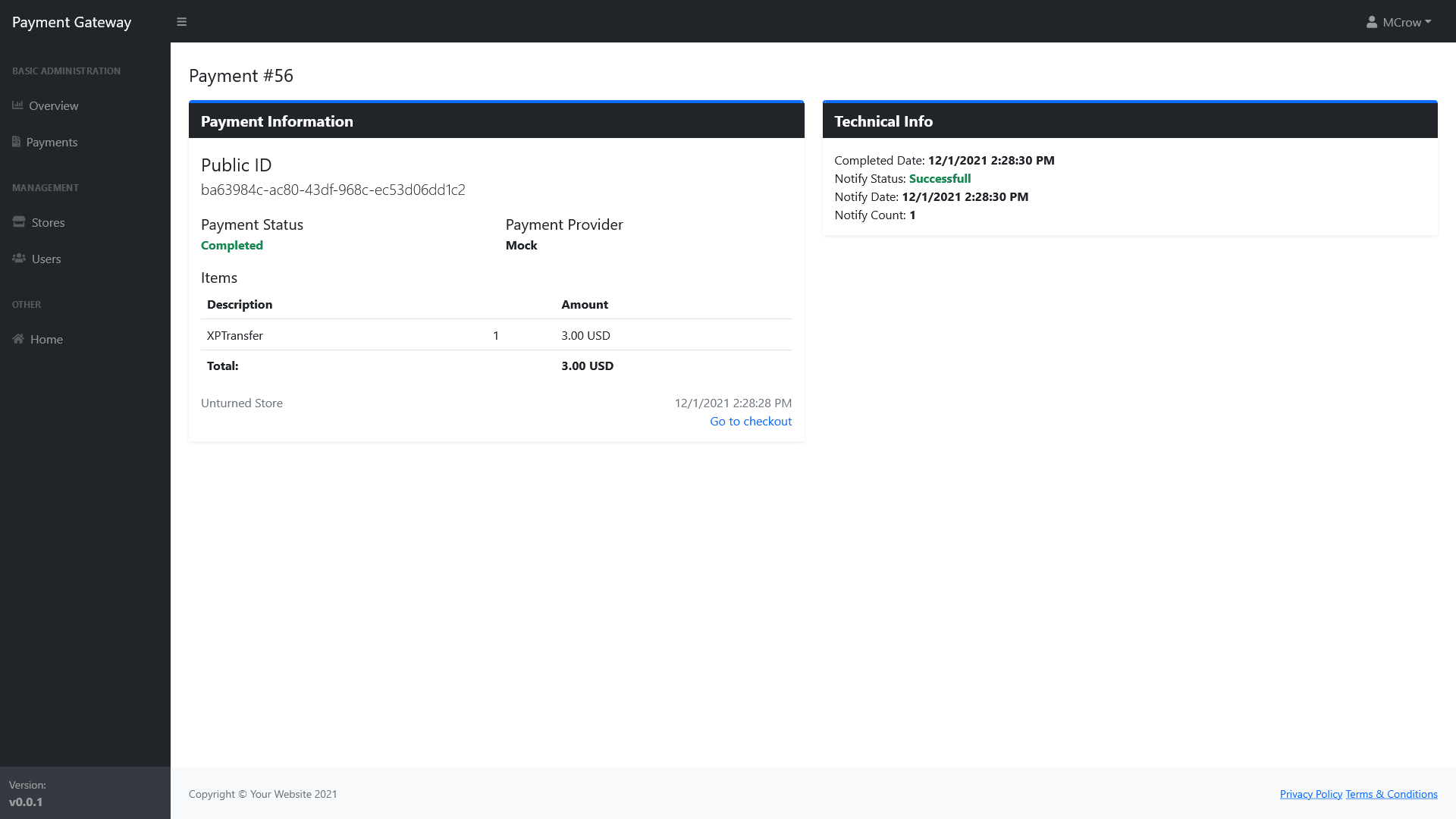Click the Unturned Store label
Image resolution: width=1456 pixels, height=819 pixels.
click(x=242, y=403)
